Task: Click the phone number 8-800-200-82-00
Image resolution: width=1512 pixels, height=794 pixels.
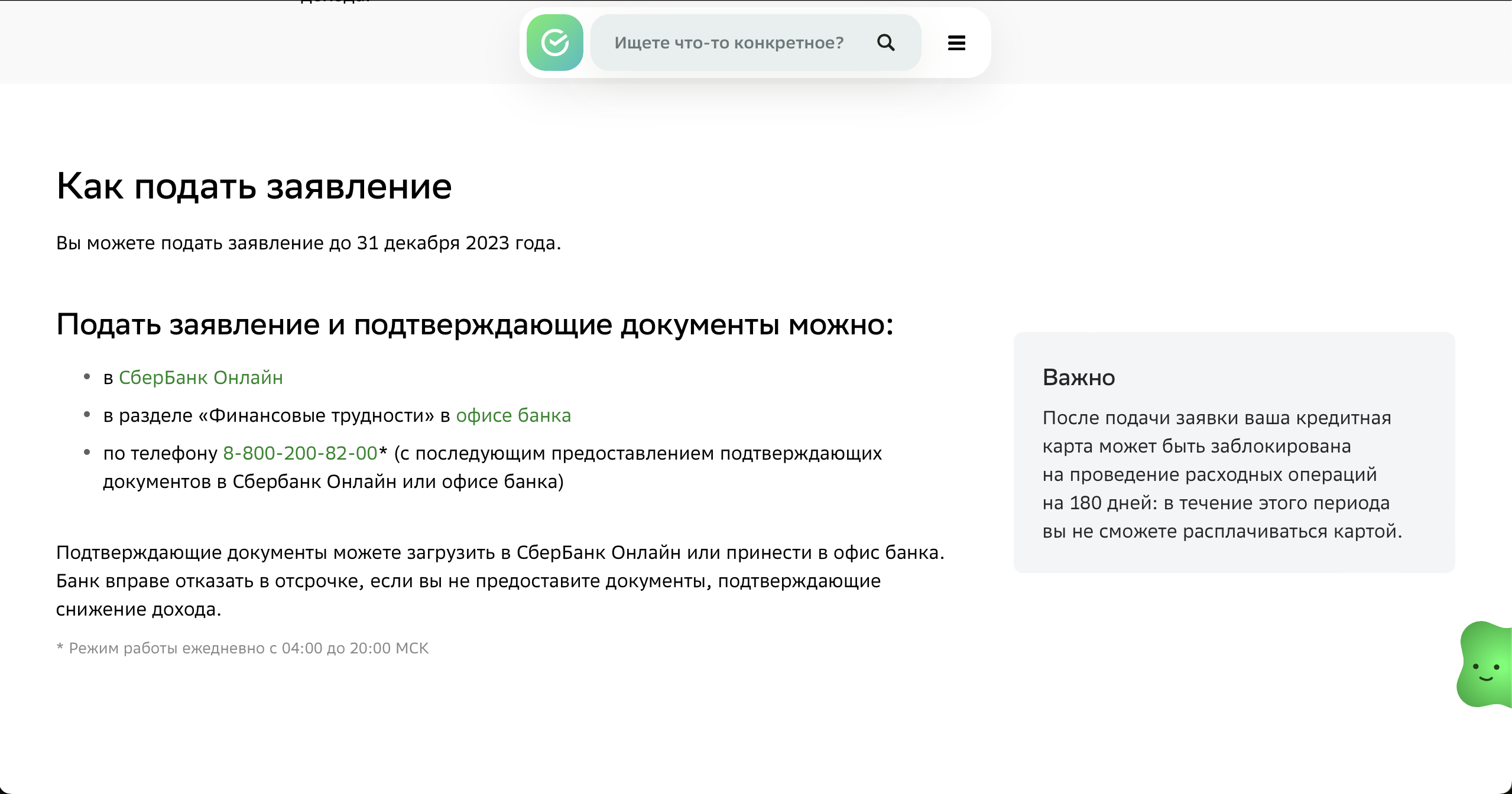Action: click(300, 453)
